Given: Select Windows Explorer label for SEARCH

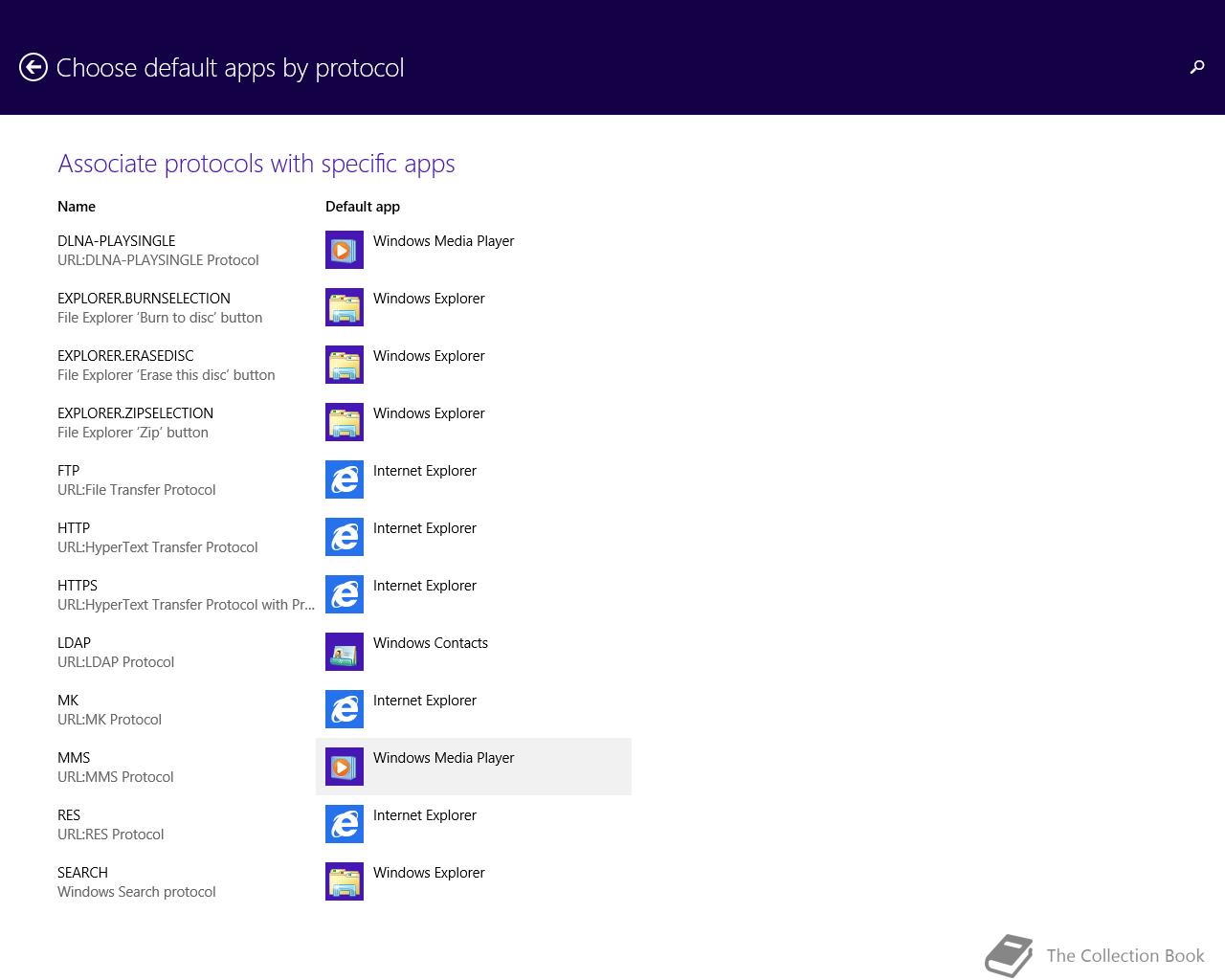Looking at the screenshot, I should pos(429,873).
